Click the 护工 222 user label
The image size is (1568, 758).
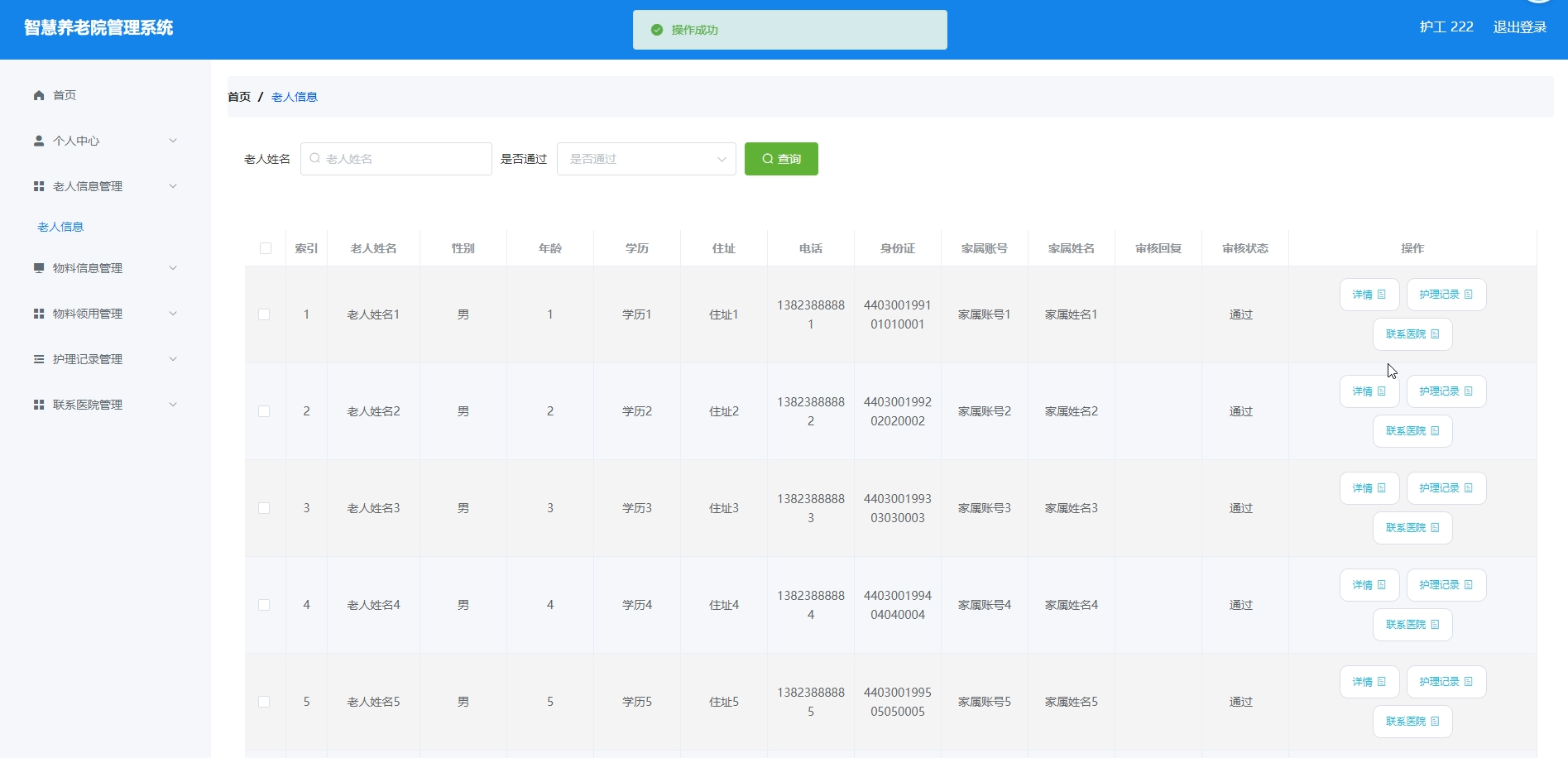click(x=1446, y=27)
